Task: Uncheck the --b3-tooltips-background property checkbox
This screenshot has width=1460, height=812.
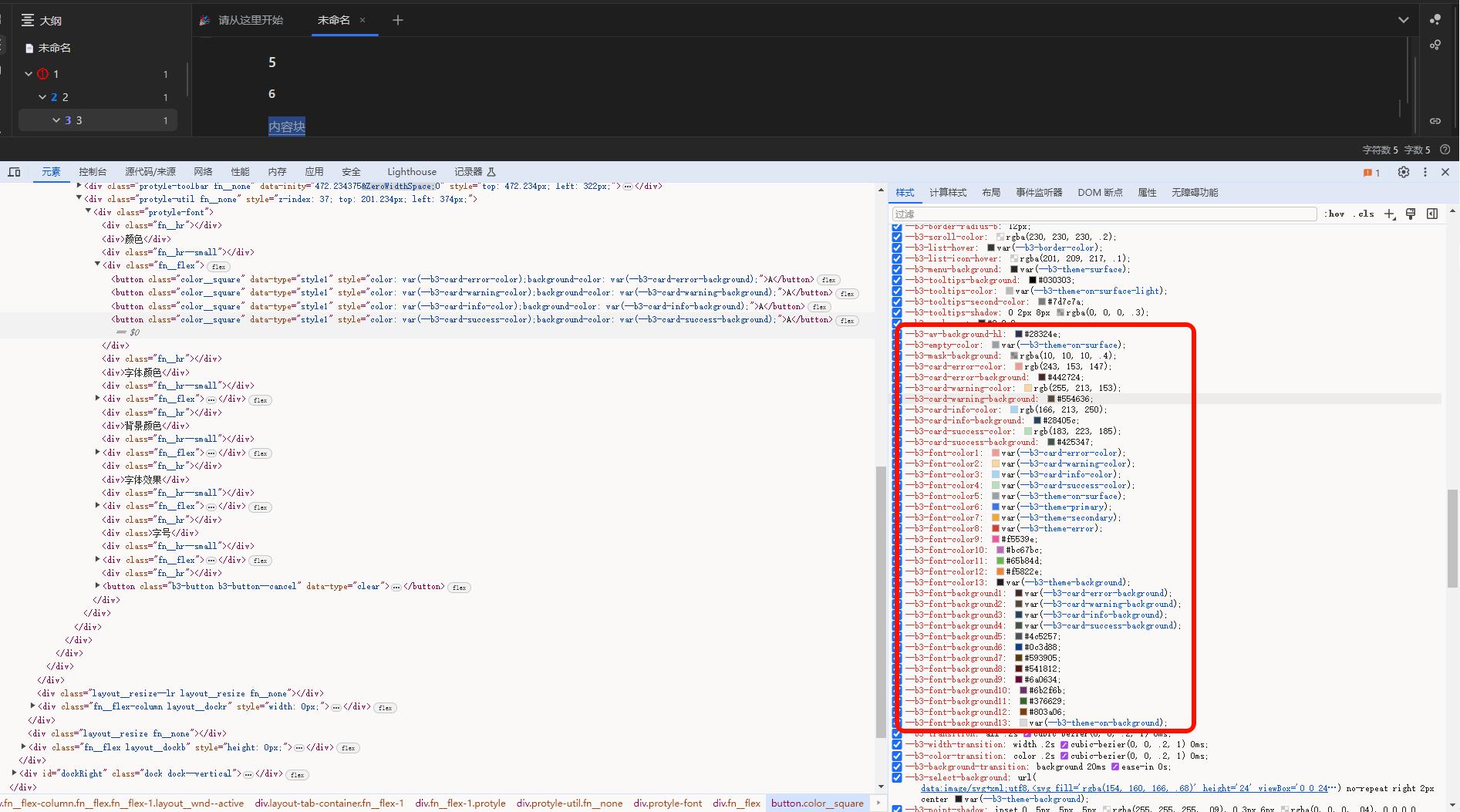Action: pyautogui.click(x=897, y=281)
